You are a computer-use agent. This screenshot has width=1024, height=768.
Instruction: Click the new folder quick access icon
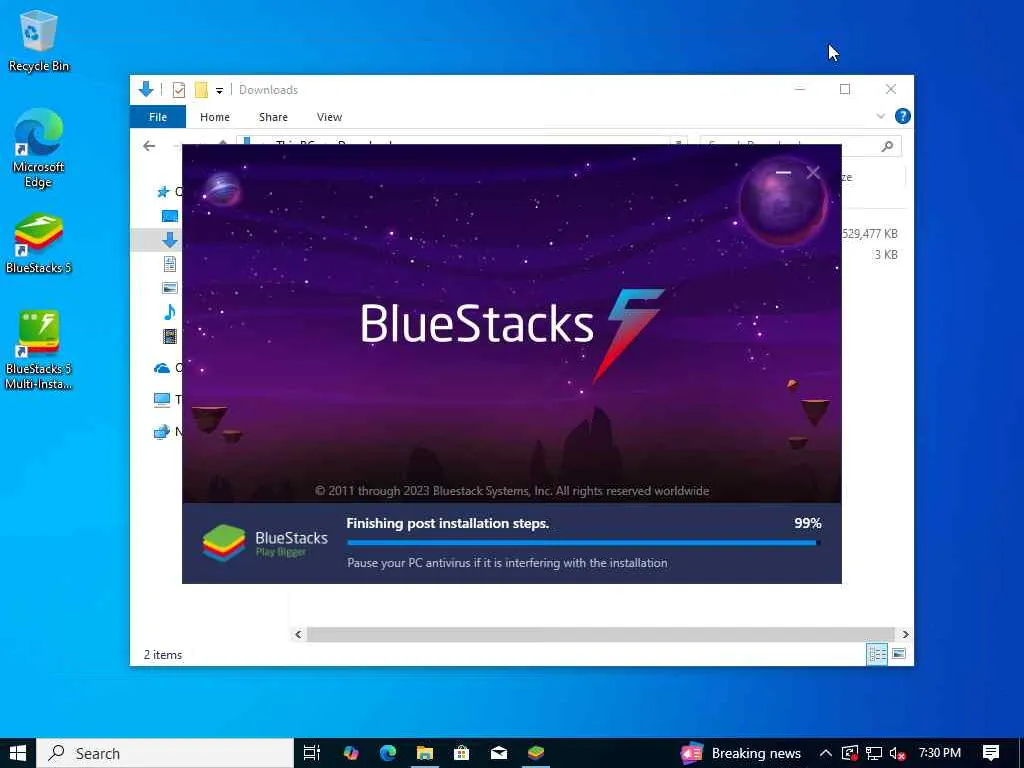(201, 90)
